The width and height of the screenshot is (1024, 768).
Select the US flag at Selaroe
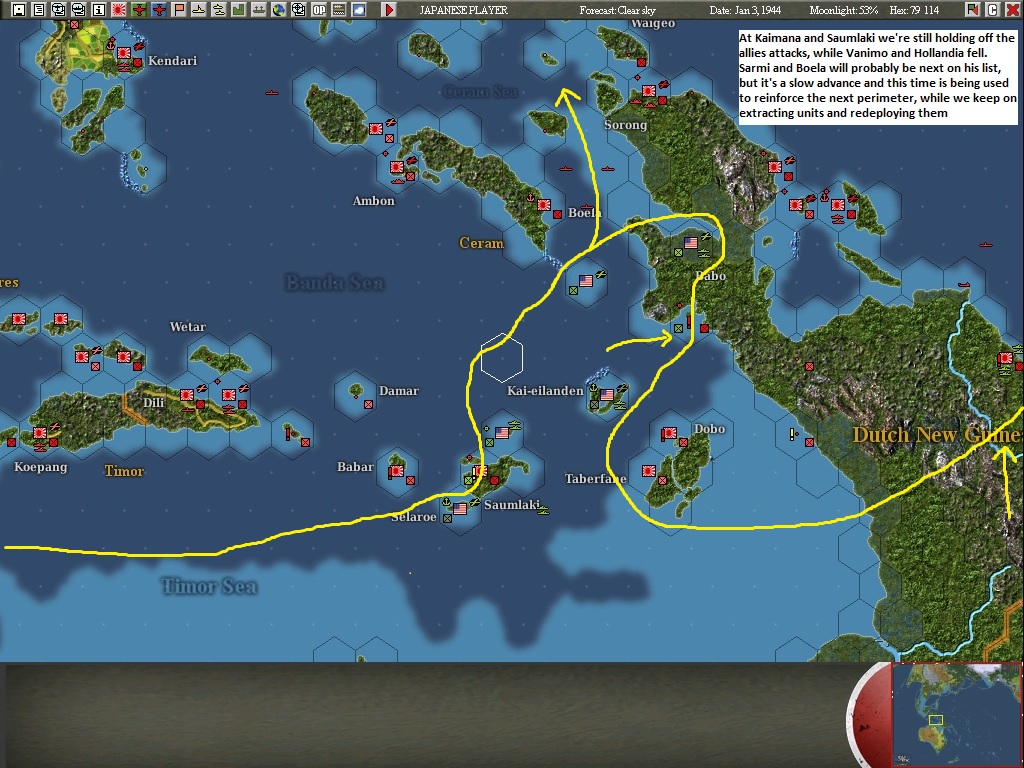point(460,508)
